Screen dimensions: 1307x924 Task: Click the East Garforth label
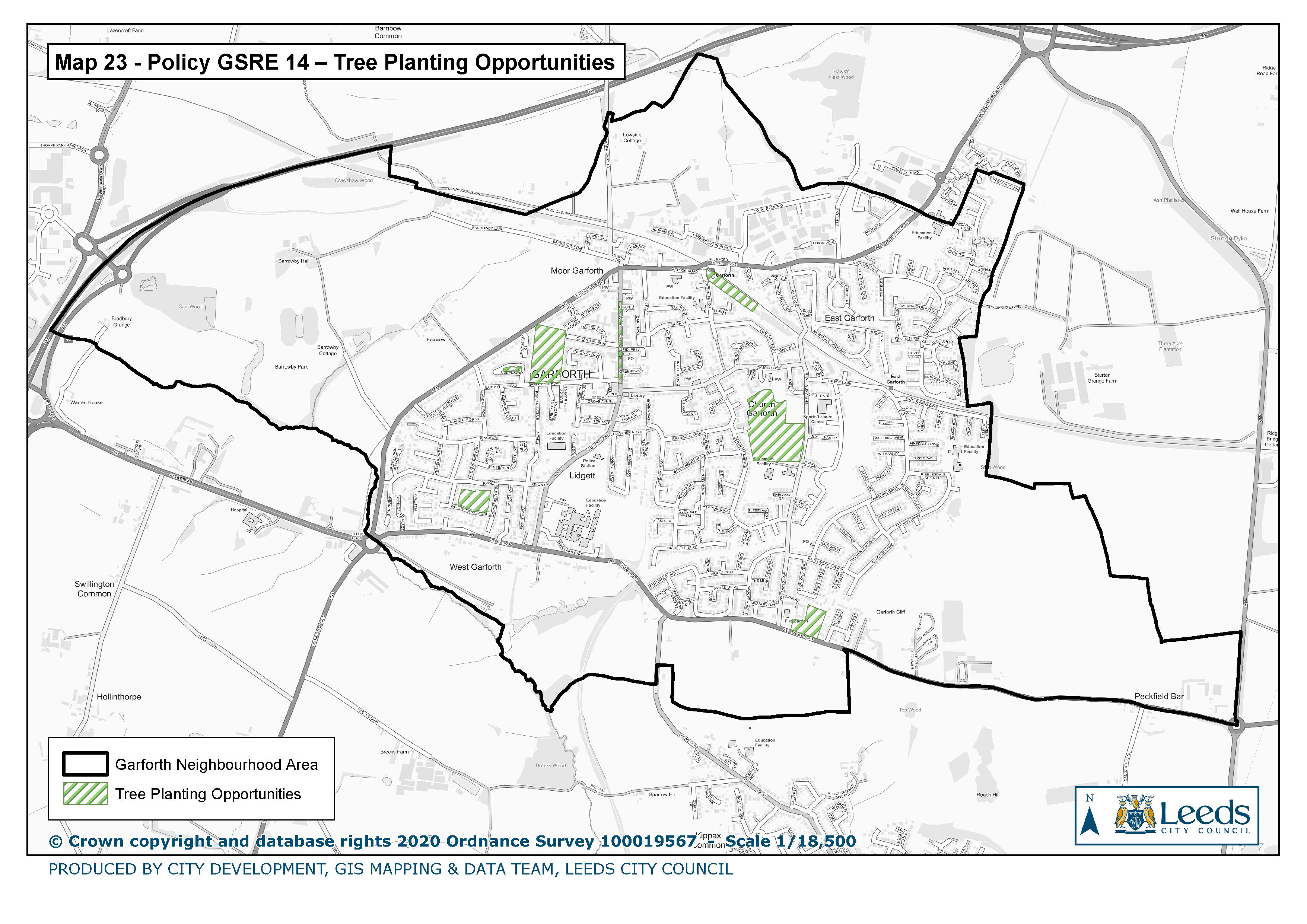point(849,318)
